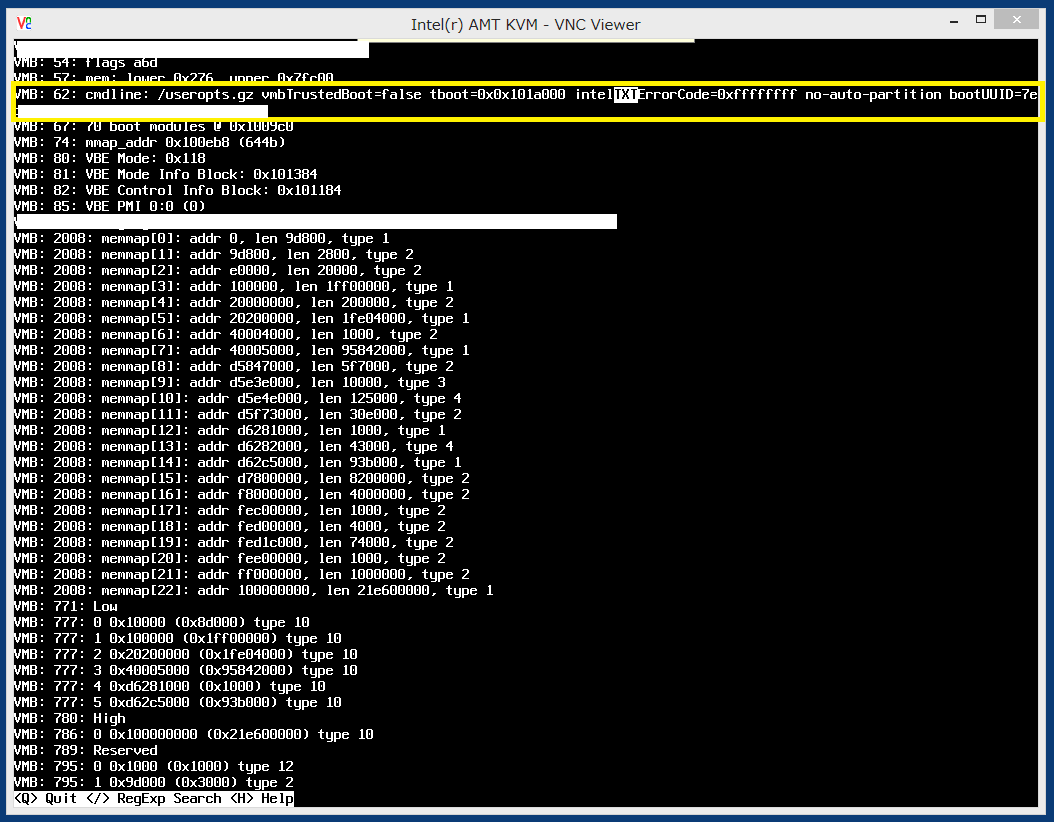Click the line 'VBE Control Info Block: 0x101184'
This screenshot has height=822, width=1054.
tap(213, 191)
